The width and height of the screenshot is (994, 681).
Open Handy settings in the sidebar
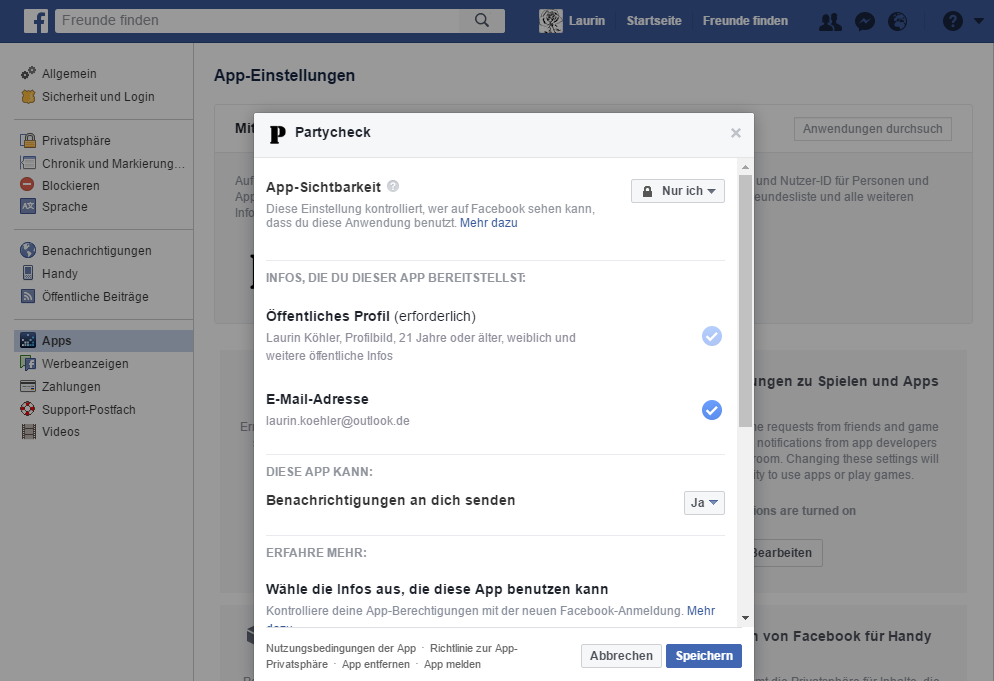60,273
